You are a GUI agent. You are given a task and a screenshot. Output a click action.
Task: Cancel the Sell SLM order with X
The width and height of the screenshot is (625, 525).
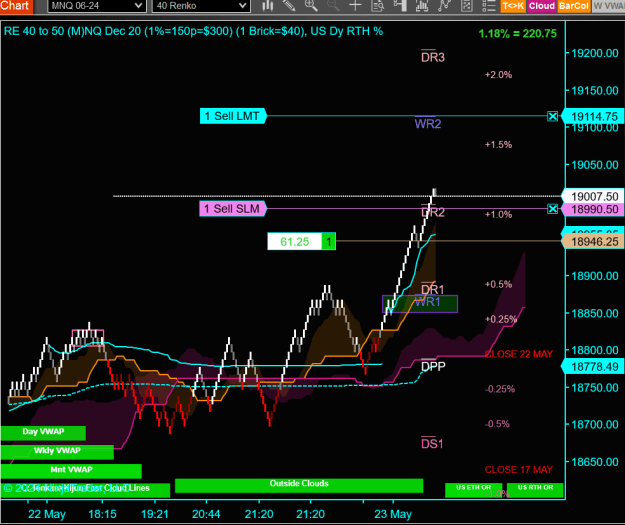tap(552, 209)
